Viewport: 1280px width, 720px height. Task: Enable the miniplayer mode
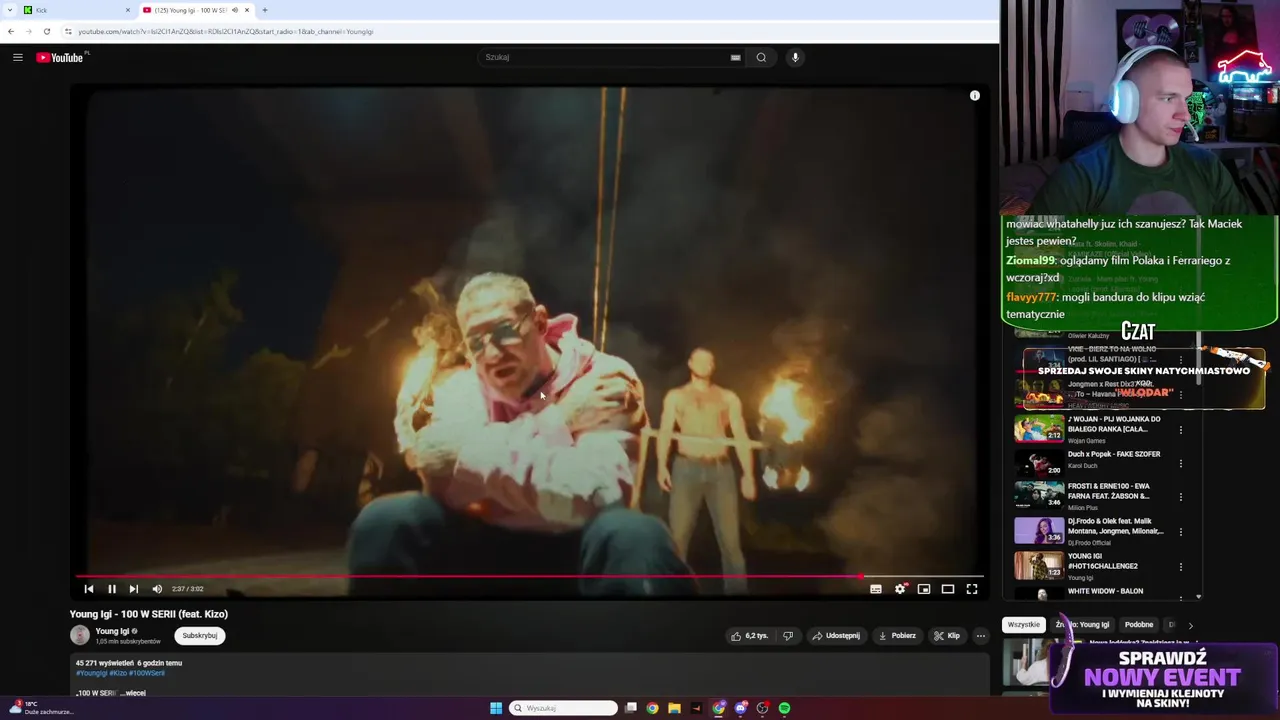click(x=924, y=589)
